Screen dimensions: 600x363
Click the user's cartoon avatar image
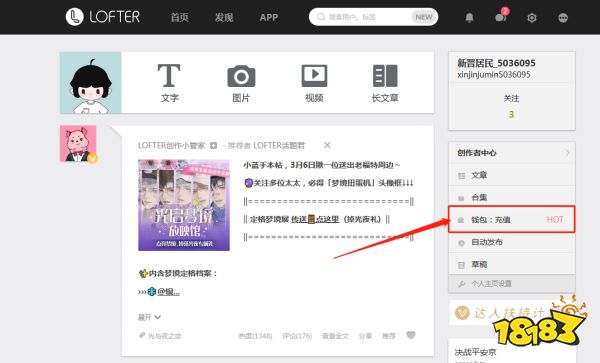(x=91, y=83)
